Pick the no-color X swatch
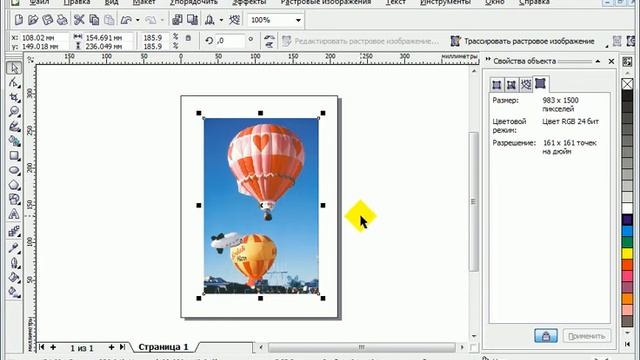 tap(627, 84)
